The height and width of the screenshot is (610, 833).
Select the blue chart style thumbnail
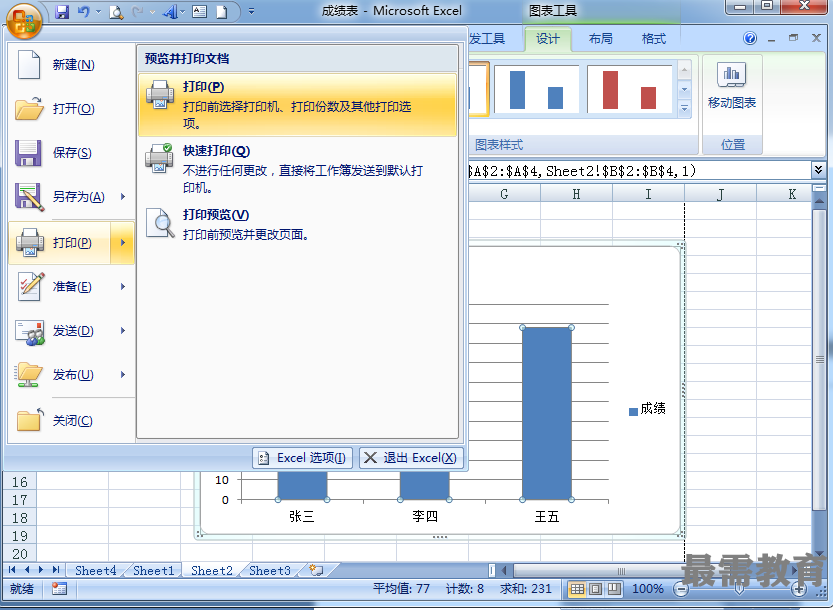[x=537, y=89]
